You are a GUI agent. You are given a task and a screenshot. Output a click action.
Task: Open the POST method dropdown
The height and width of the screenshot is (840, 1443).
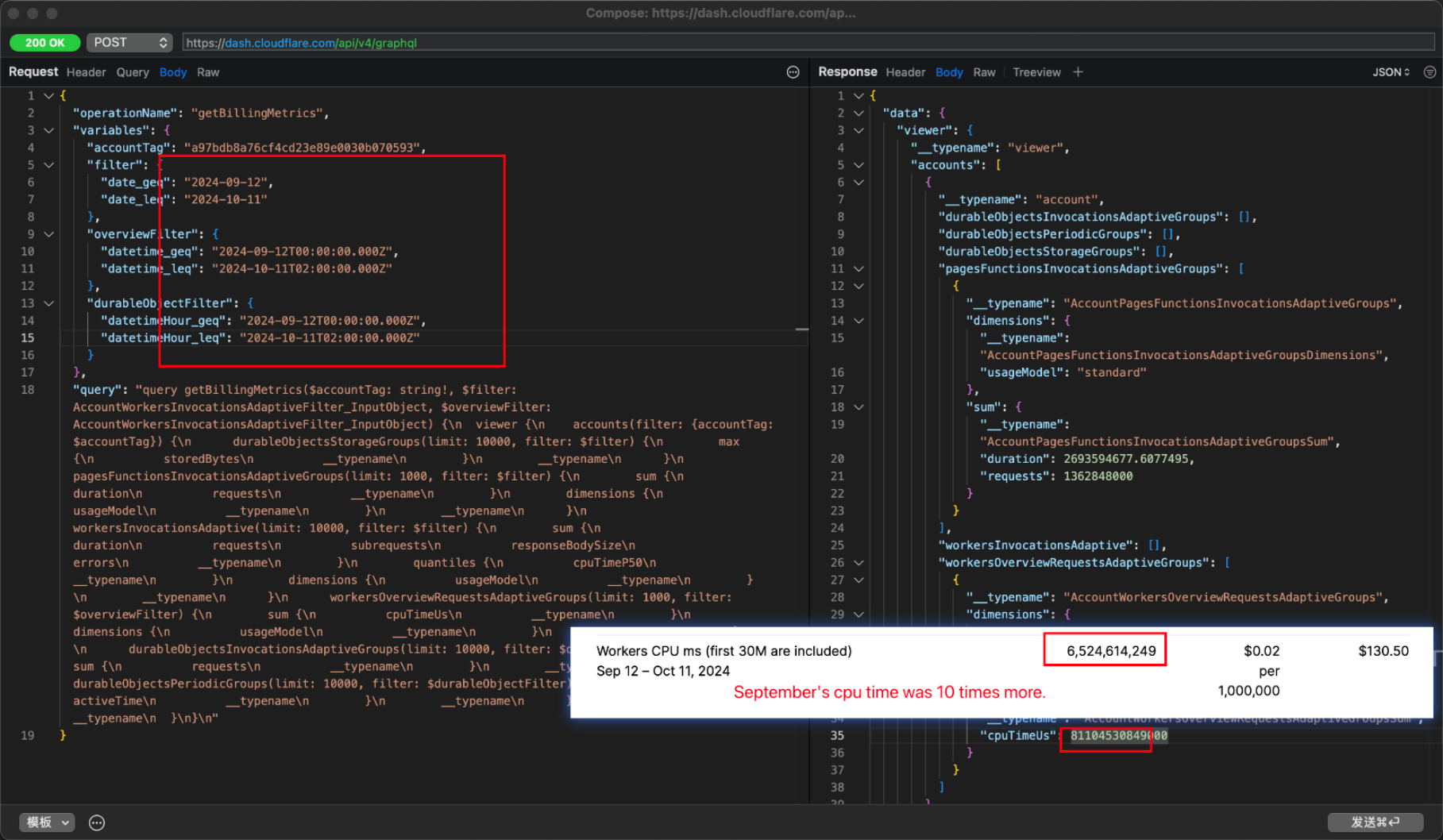(130, 43)
